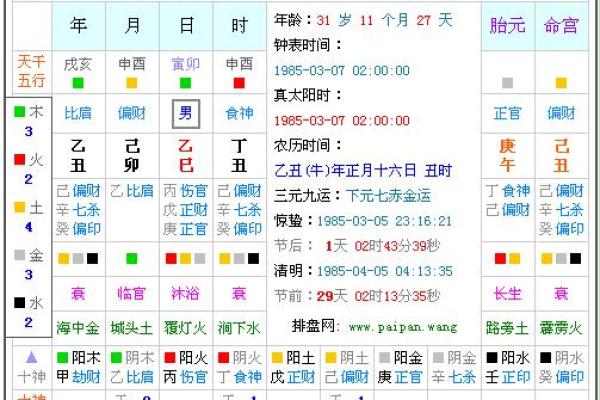Click the red 阳火 square in bottom row
Viewport: 600px width, 400px height.
tap(170, 358)
